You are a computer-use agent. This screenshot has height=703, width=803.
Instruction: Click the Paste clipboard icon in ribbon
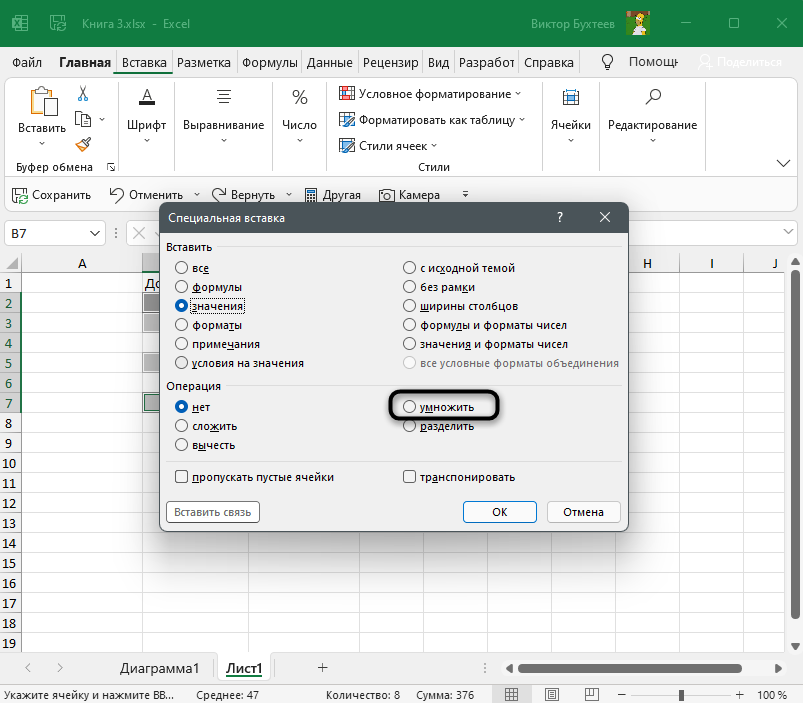click(42, 102)
